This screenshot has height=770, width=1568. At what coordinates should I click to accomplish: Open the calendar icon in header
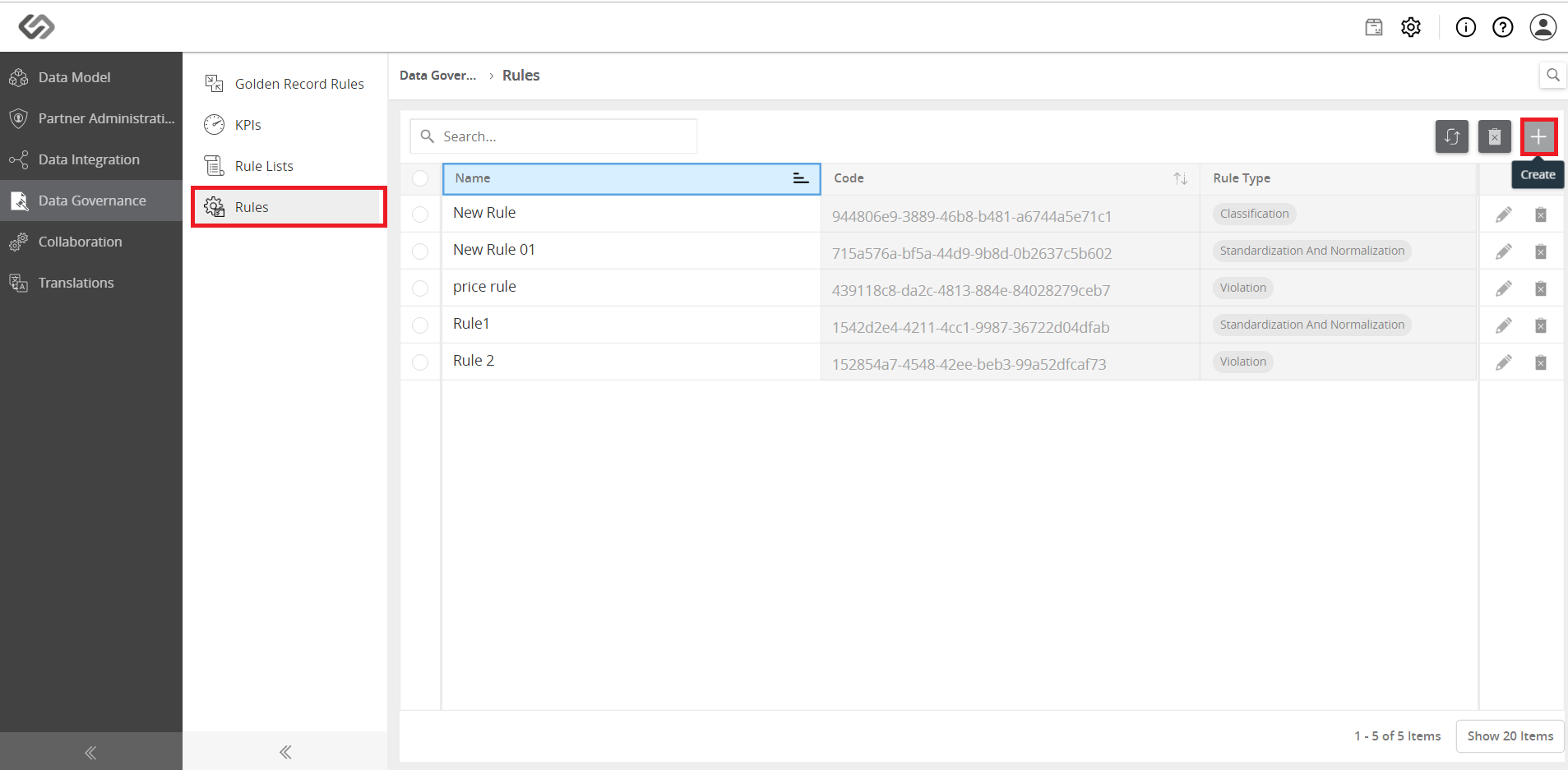tap(1374, 27)
